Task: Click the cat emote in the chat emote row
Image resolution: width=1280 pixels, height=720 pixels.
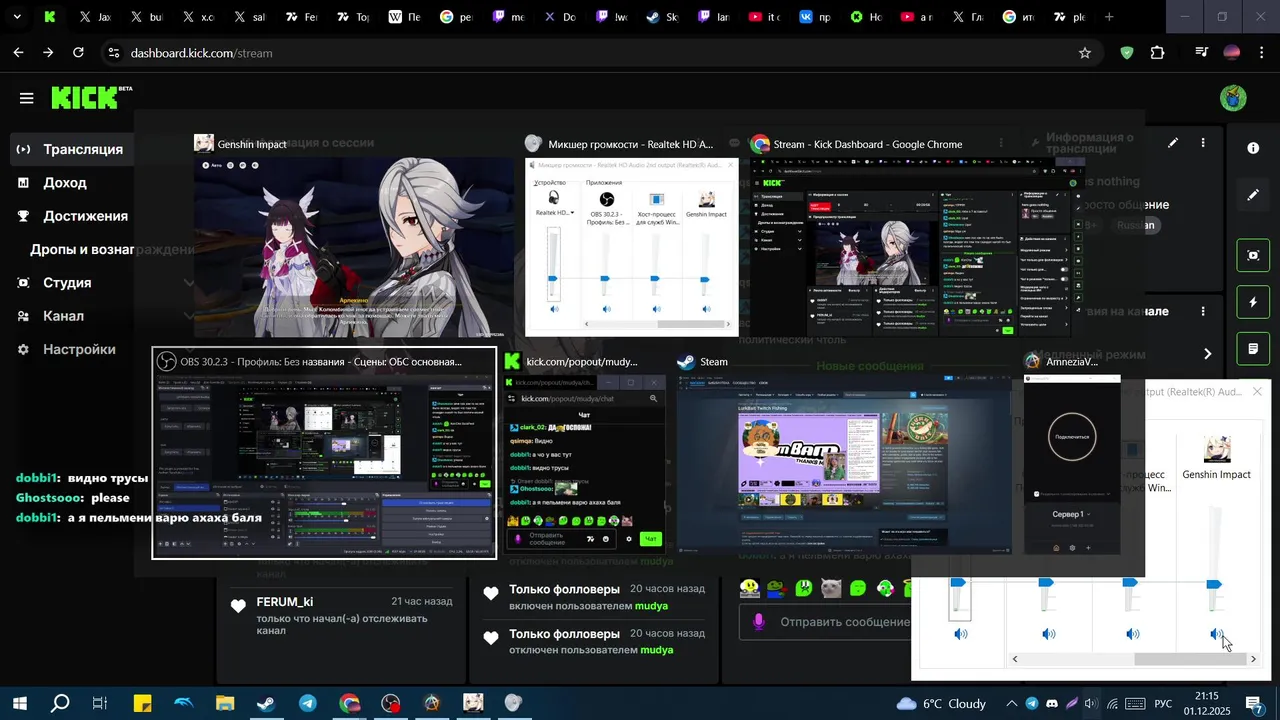Action: click(x=830, y=588)
